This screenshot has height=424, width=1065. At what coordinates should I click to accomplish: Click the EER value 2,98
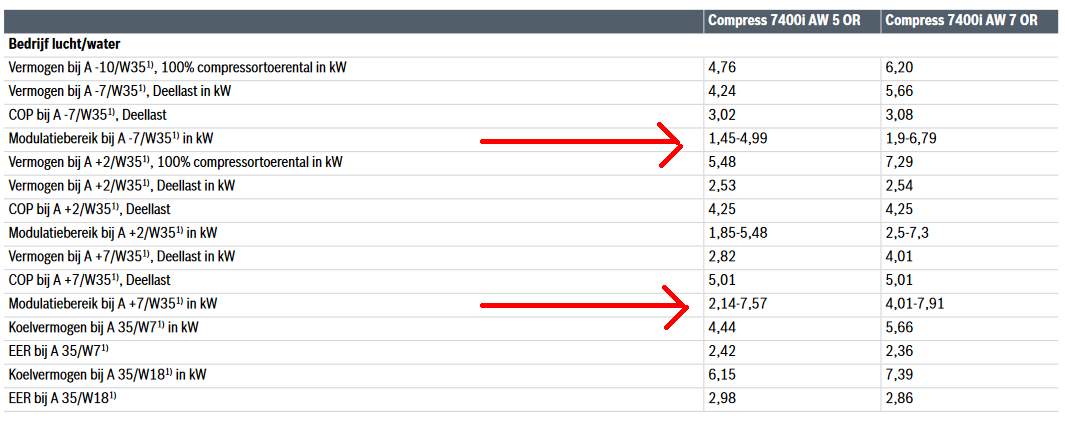point(722,398)
